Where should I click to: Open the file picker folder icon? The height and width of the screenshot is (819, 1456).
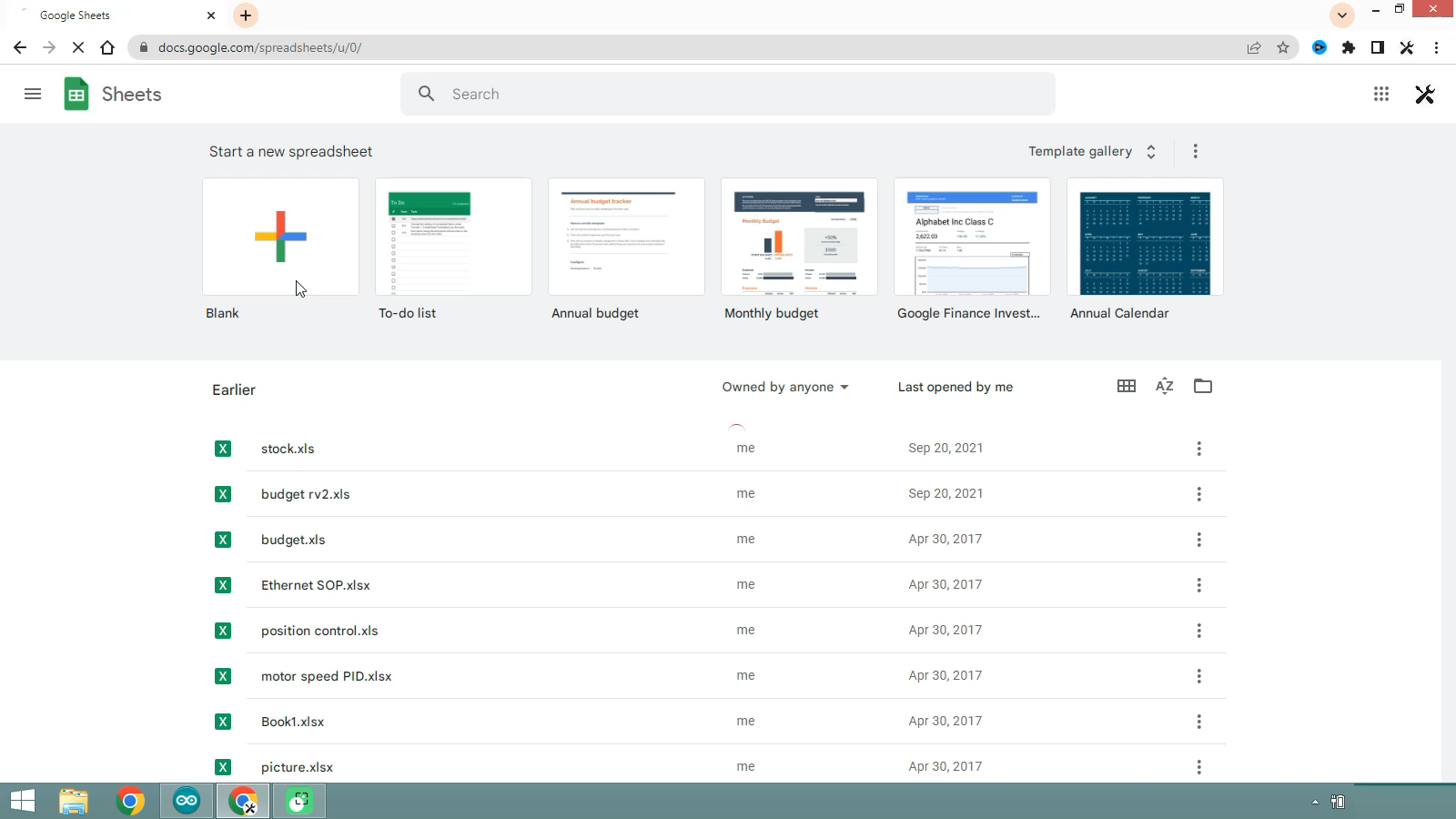1203,386
